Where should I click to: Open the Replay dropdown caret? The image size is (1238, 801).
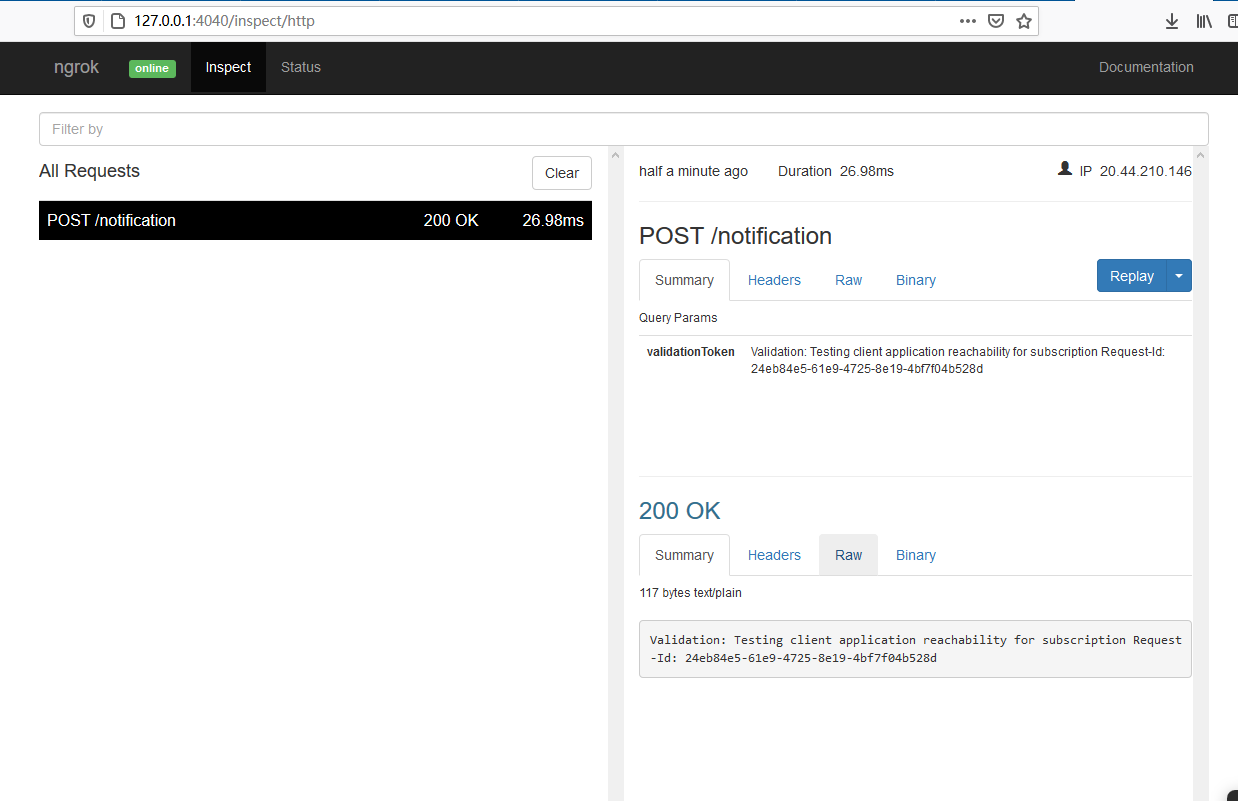click(1179, 276)
